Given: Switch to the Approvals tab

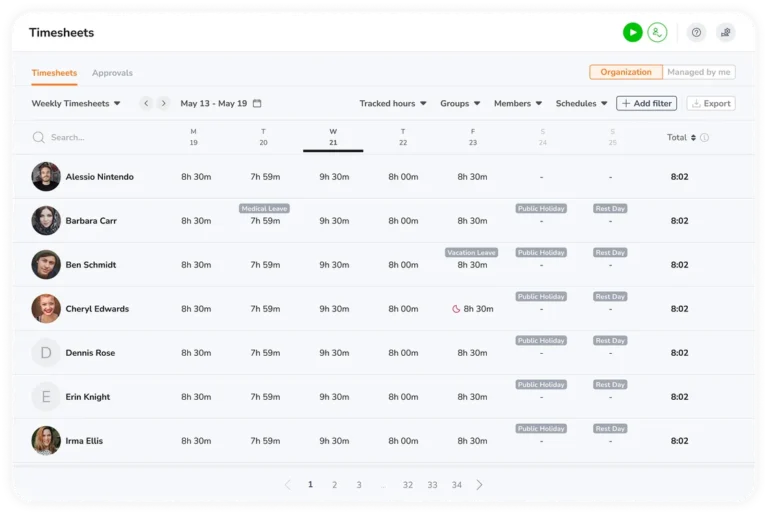Looking at the screenshot, I should (x=112, y=73).
